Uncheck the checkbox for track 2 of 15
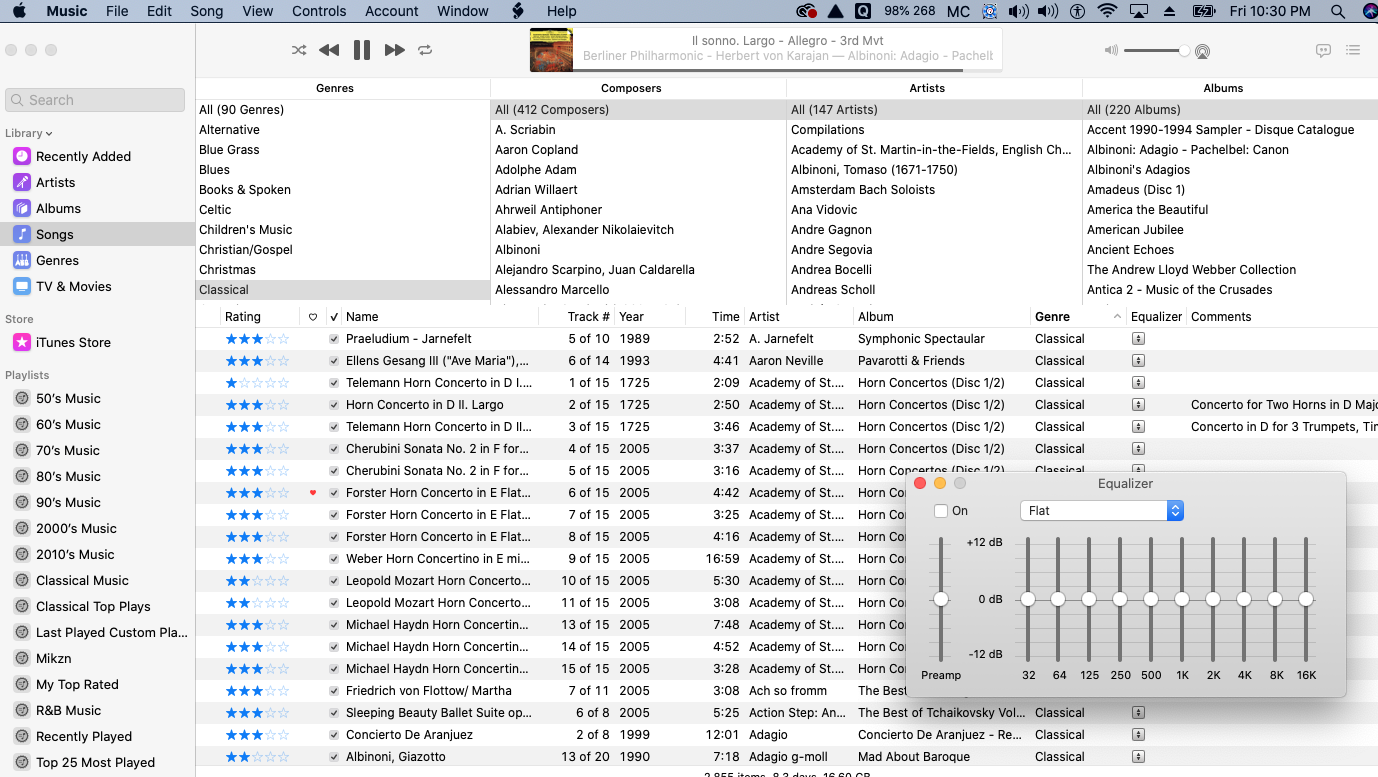The width and height of the screenshot is (1378, 777). pos(334,405)
